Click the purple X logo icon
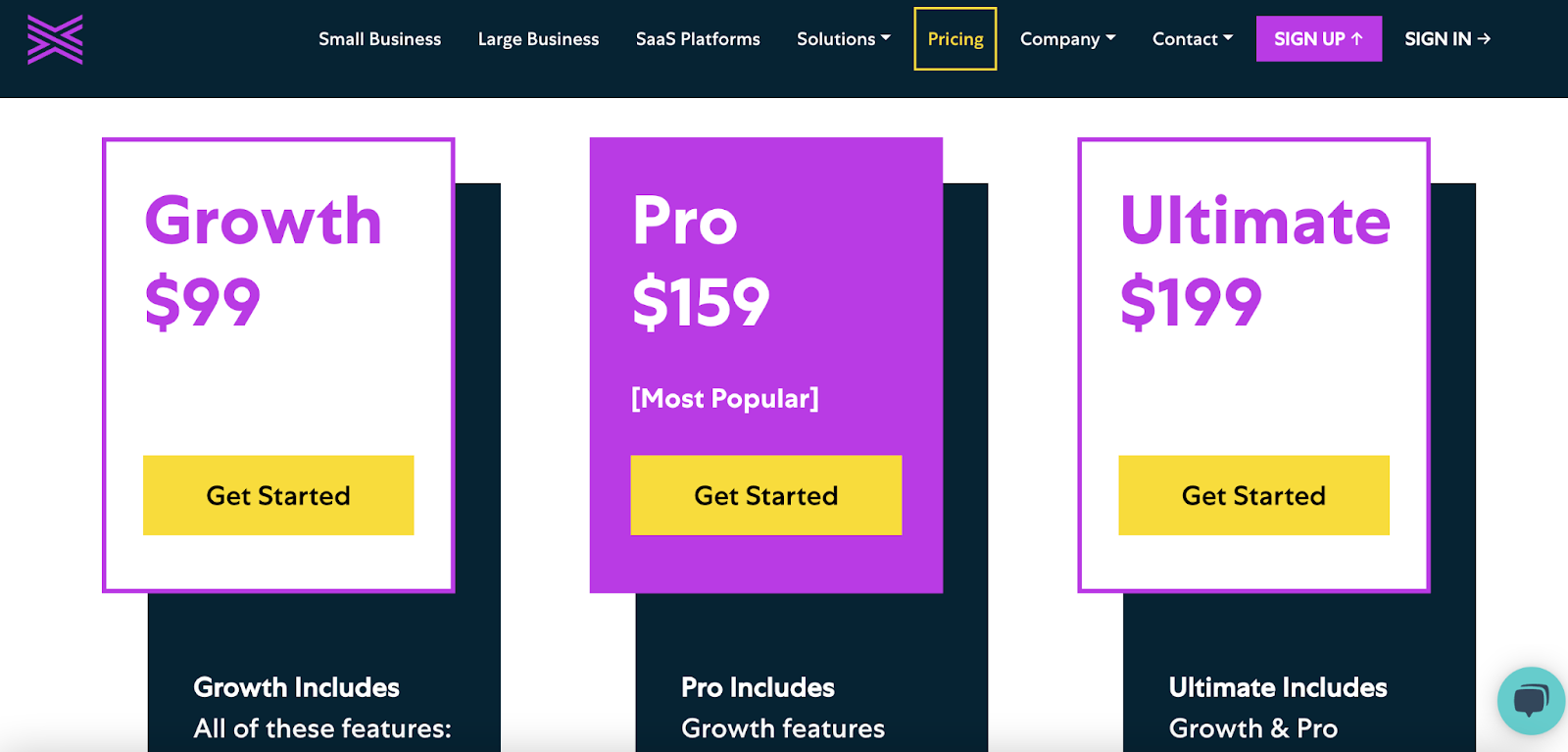 click(55, 39)
